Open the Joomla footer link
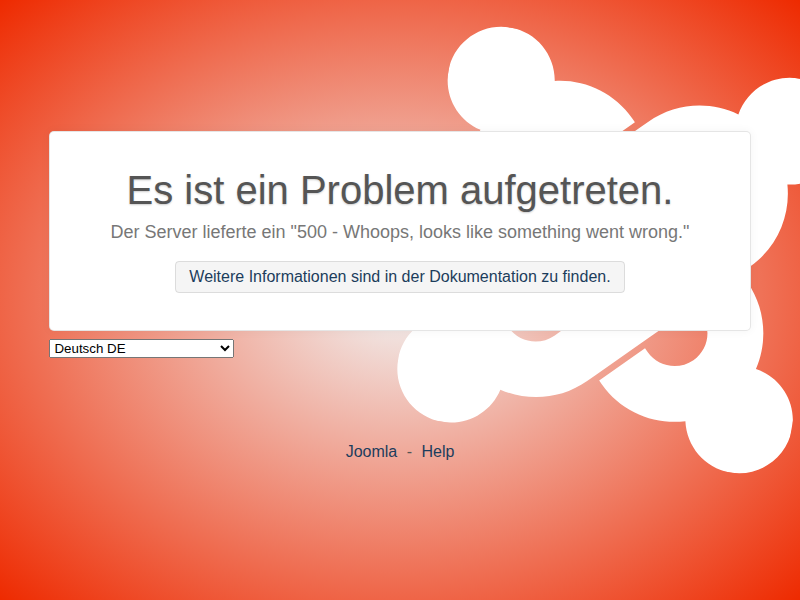Screen dimensions: 800x600 point(371,451)
